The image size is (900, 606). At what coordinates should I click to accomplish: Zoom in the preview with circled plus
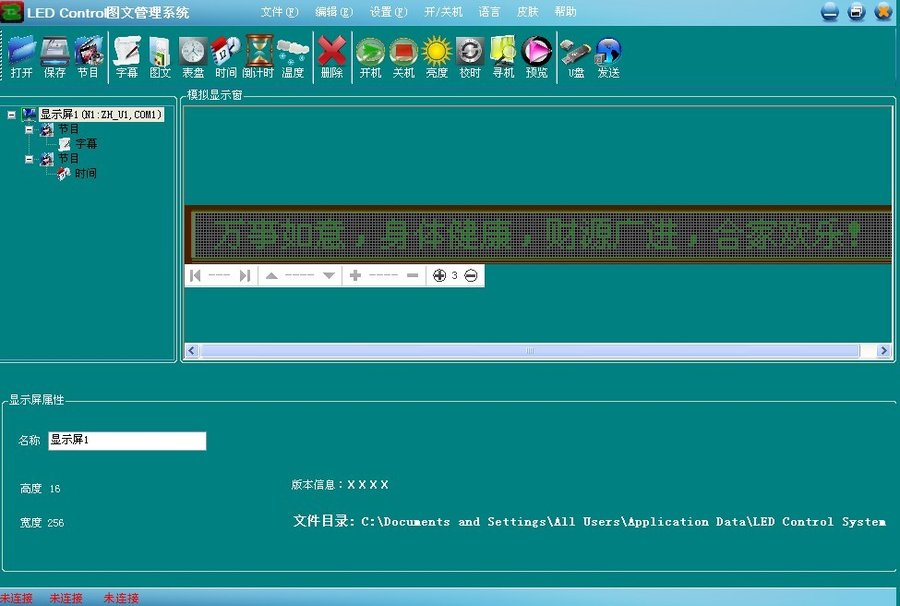point(439,276)
